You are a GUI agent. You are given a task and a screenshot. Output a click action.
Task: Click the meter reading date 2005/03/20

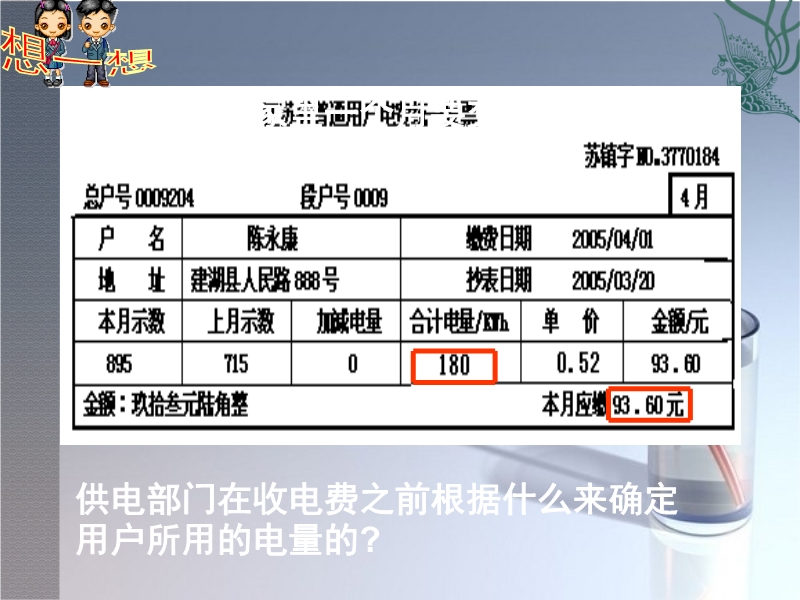[613, 279]
